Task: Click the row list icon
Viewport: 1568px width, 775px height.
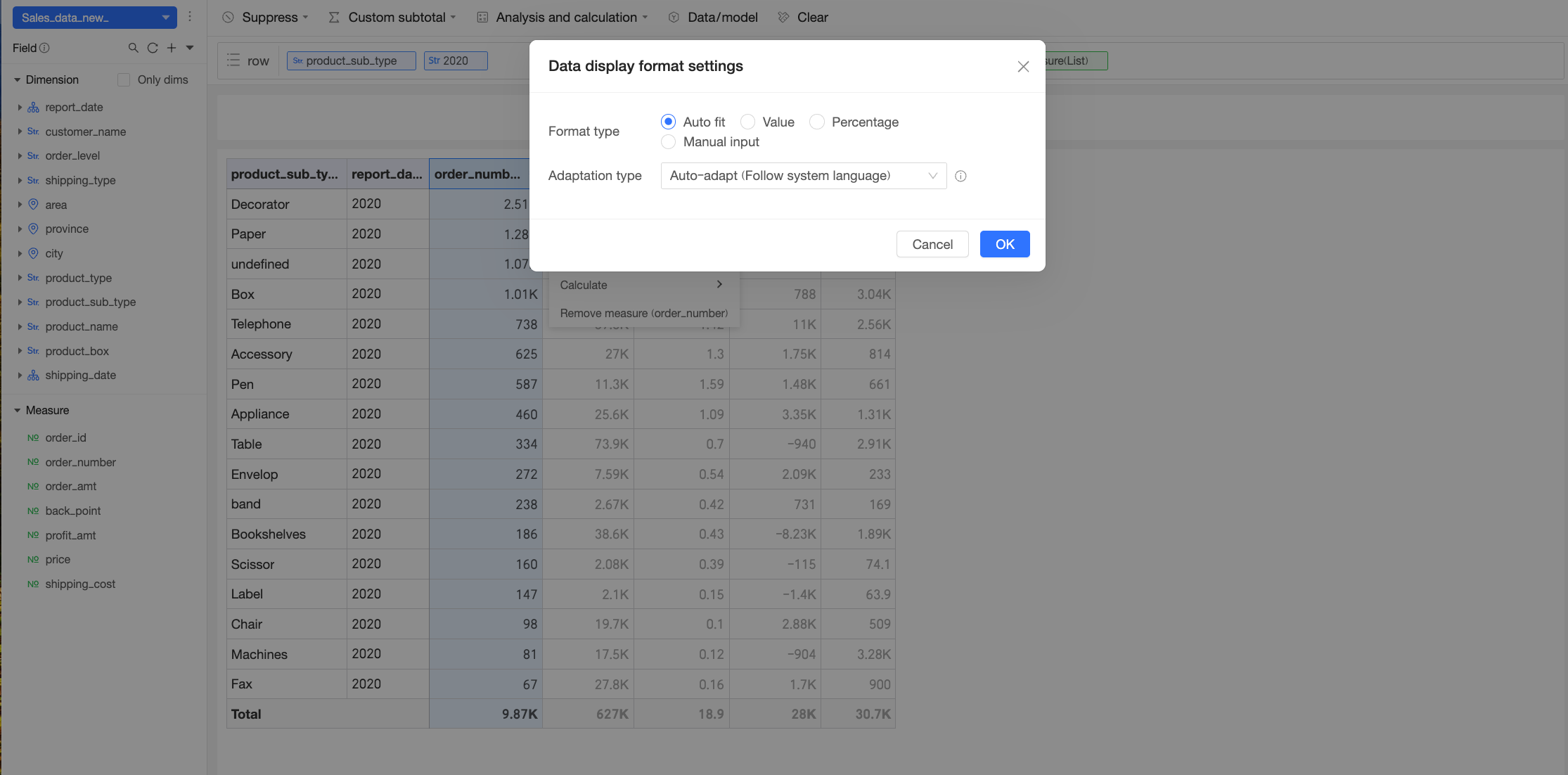Action: pos(233,60)
